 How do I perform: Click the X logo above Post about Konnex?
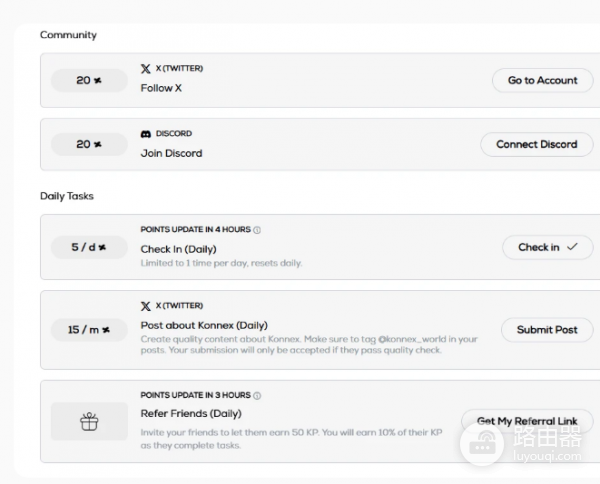146,306
